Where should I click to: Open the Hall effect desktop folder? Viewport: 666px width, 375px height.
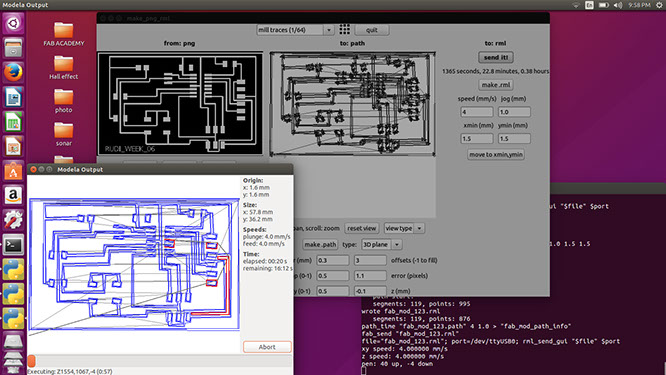pyautogui.click(x=63, y=68)
